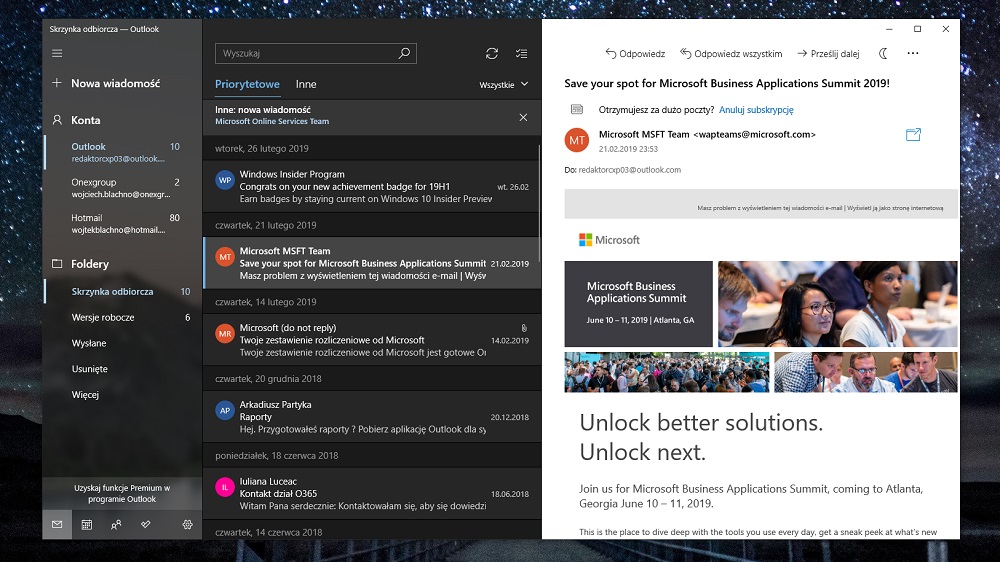
Task: Open message in new window icon
Action: pos(913,135)
